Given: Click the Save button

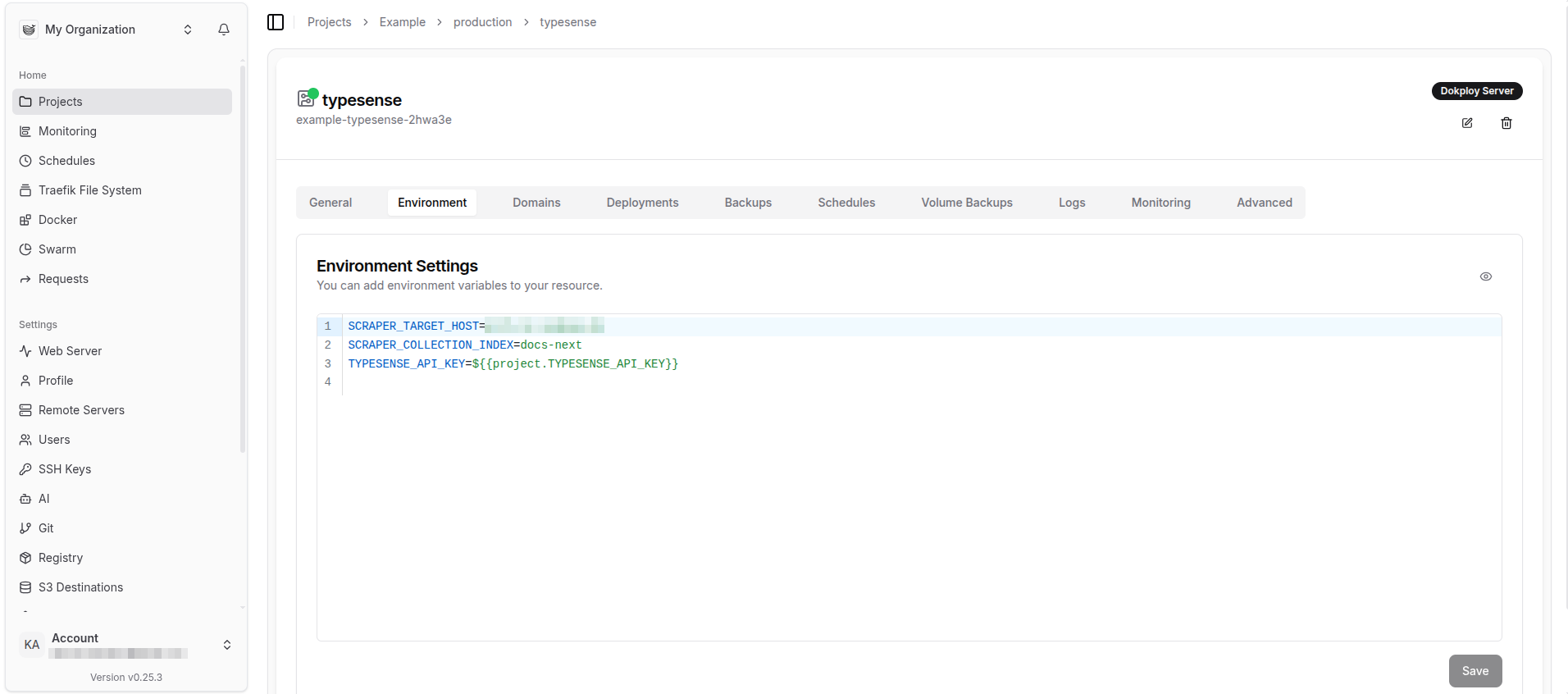Looking at the screenshot, I should click(x=1475, y=671).
